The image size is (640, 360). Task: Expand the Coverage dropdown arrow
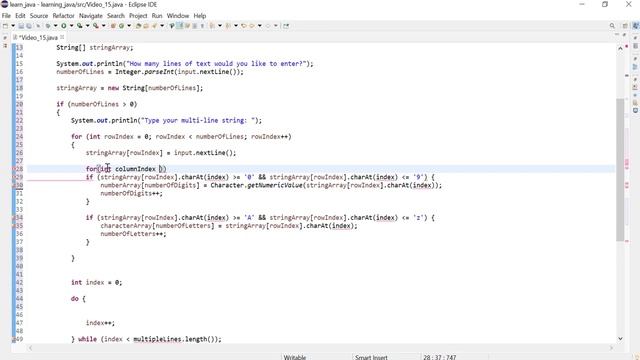tap(87, 26)
